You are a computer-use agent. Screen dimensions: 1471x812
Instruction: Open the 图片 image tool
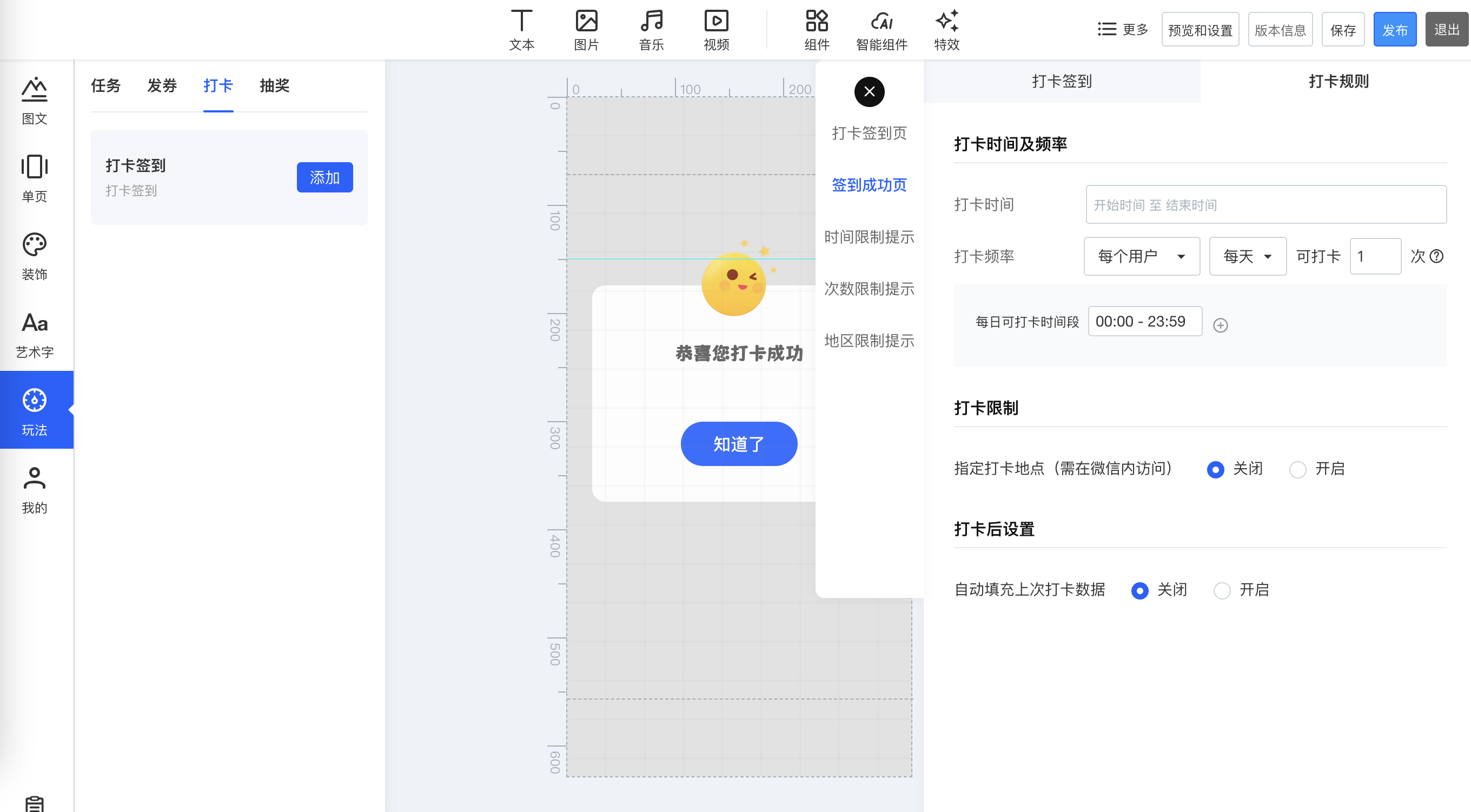(x=586, y=30)
